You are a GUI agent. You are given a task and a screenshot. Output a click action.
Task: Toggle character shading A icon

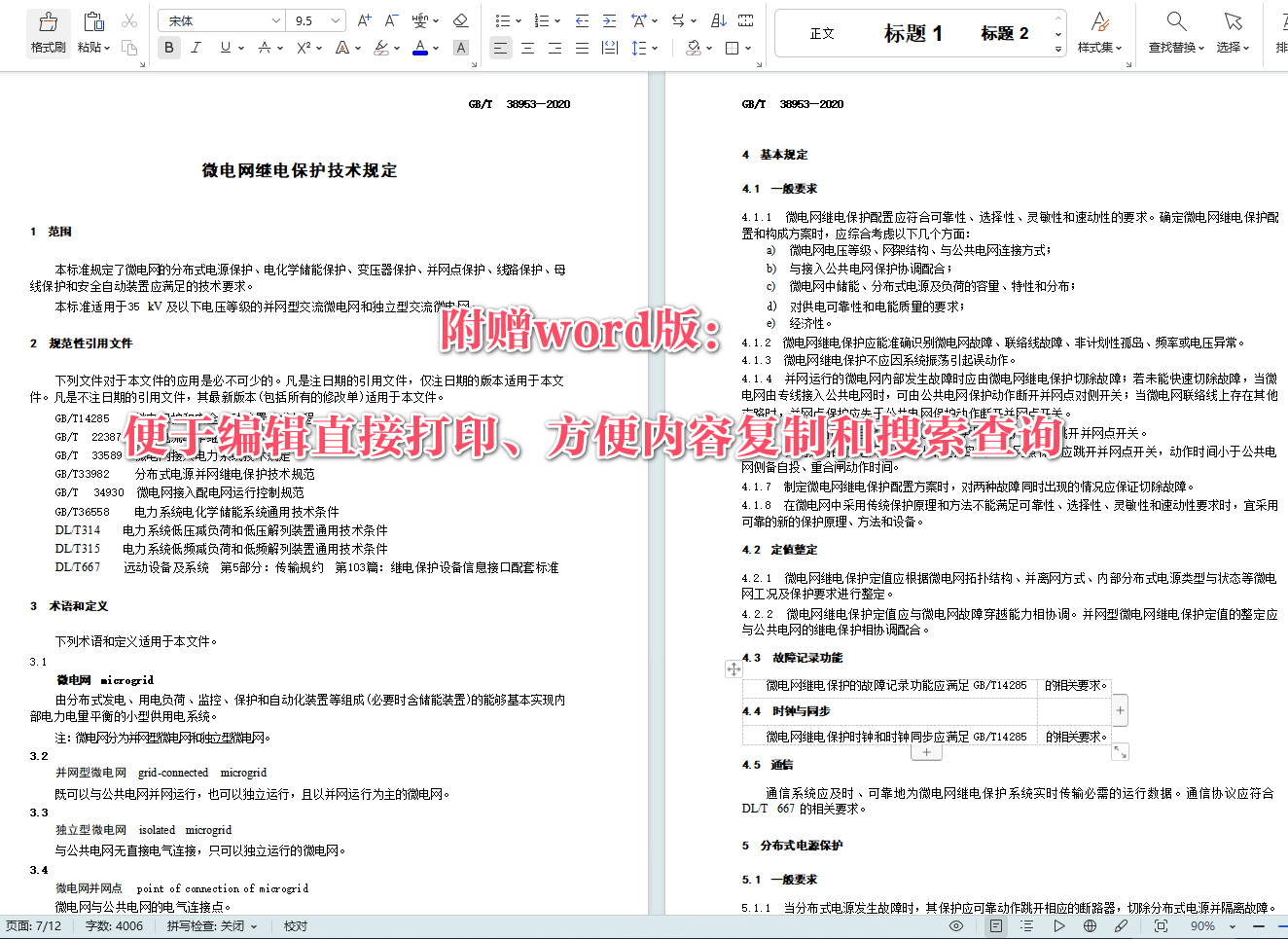pyautogui.click(x=461, y=47)
